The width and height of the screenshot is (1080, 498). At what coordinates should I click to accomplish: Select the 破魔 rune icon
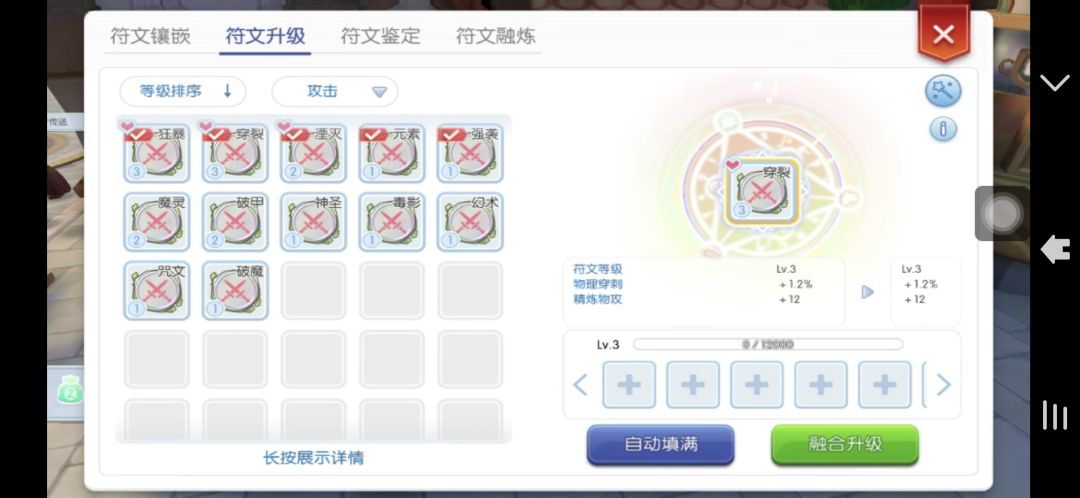(x=235, y=291)
